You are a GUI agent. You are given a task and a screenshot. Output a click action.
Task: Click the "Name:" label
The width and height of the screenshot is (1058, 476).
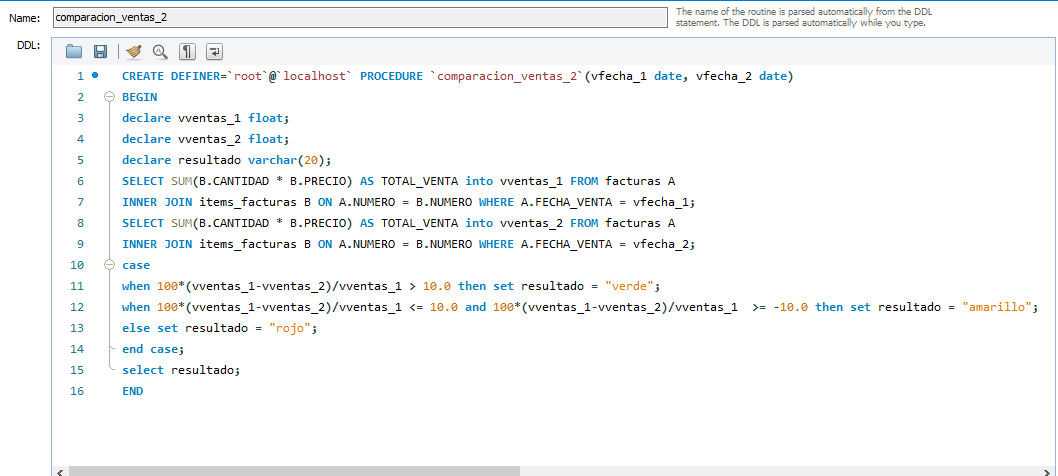(25, 18)
